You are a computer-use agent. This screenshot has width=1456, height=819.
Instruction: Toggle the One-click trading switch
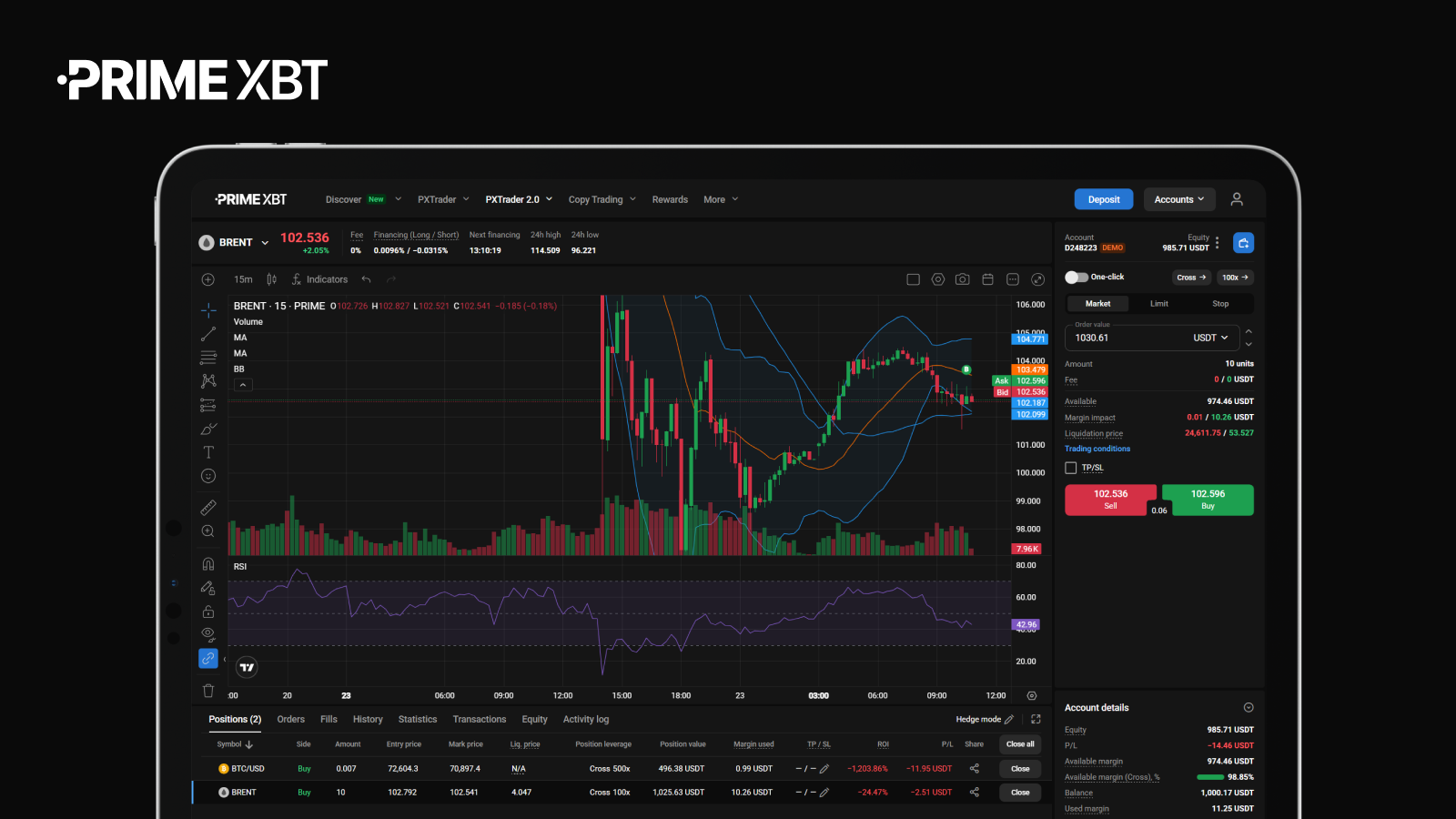point(1077,278)
